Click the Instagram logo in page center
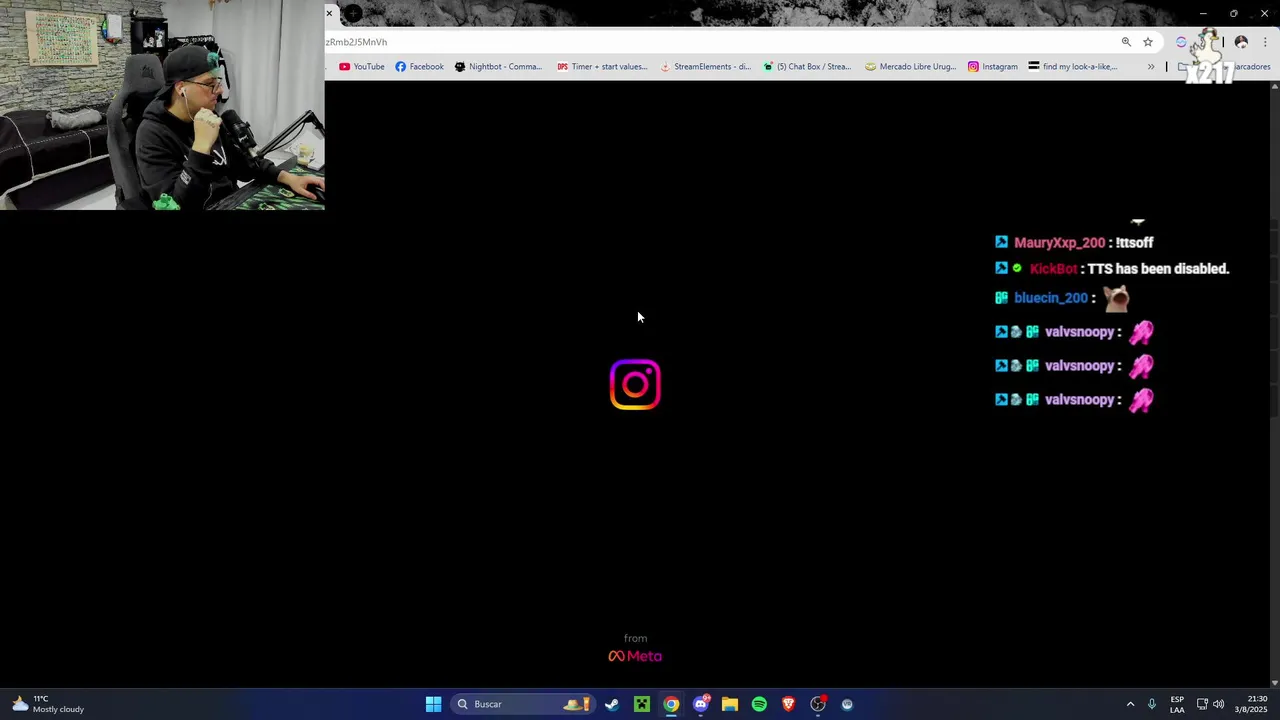Image resolution: width=1280 pixels, height=720 pixels. click(x=635, y=385)
